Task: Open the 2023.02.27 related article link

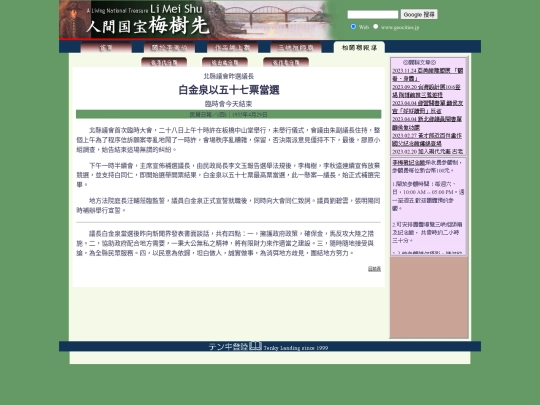Action: [x=427, y=139]
